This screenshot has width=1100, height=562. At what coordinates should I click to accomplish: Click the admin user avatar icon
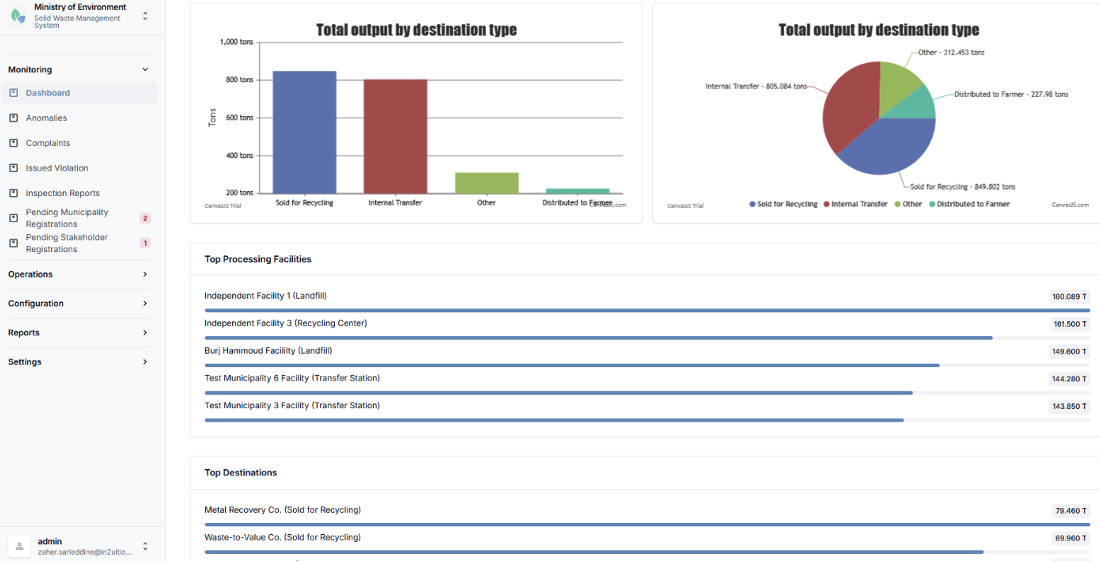[19, 546]
